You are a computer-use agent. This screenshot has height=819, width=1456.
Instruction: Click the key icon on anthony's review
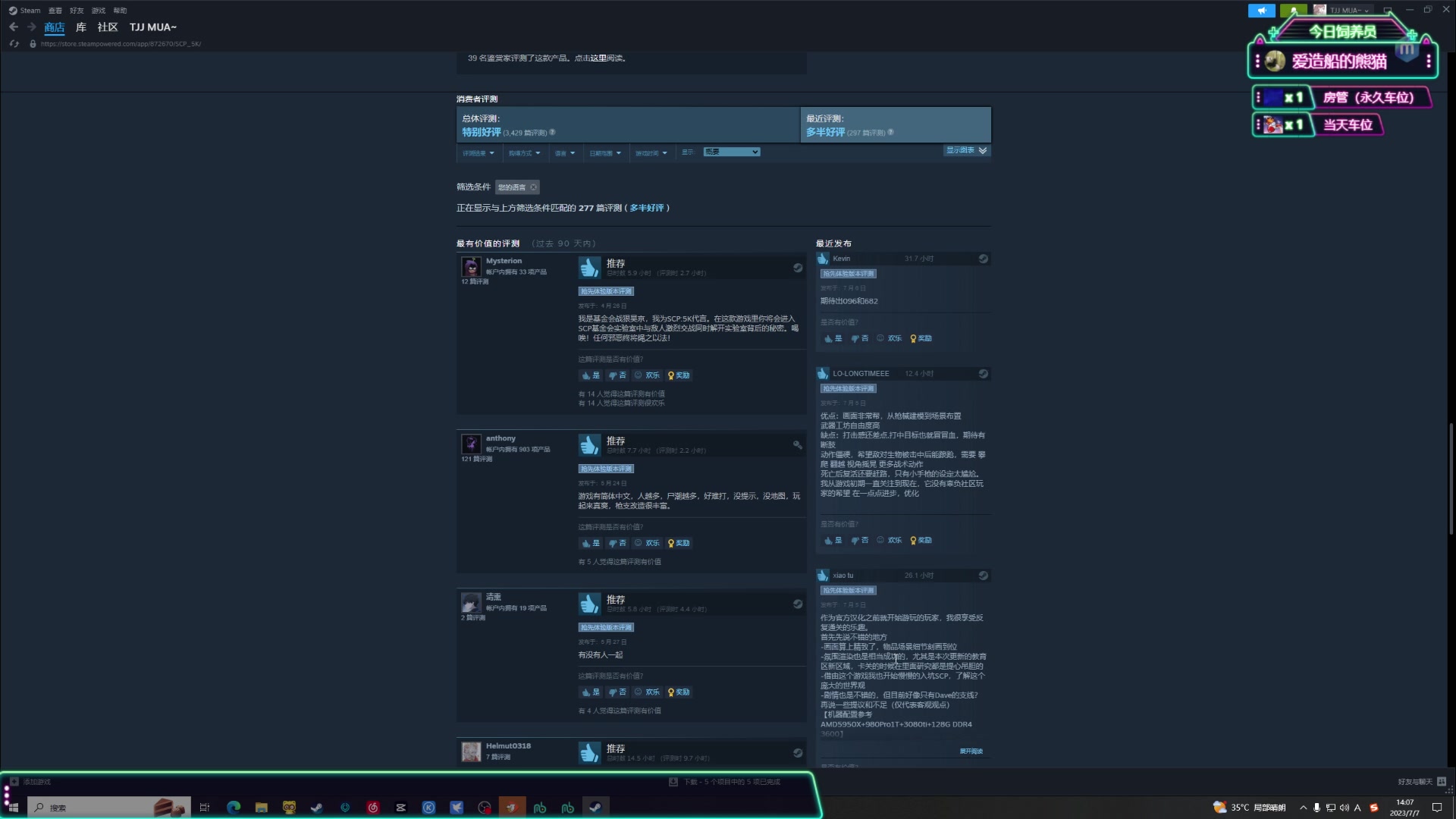click(x=798, y=445)
